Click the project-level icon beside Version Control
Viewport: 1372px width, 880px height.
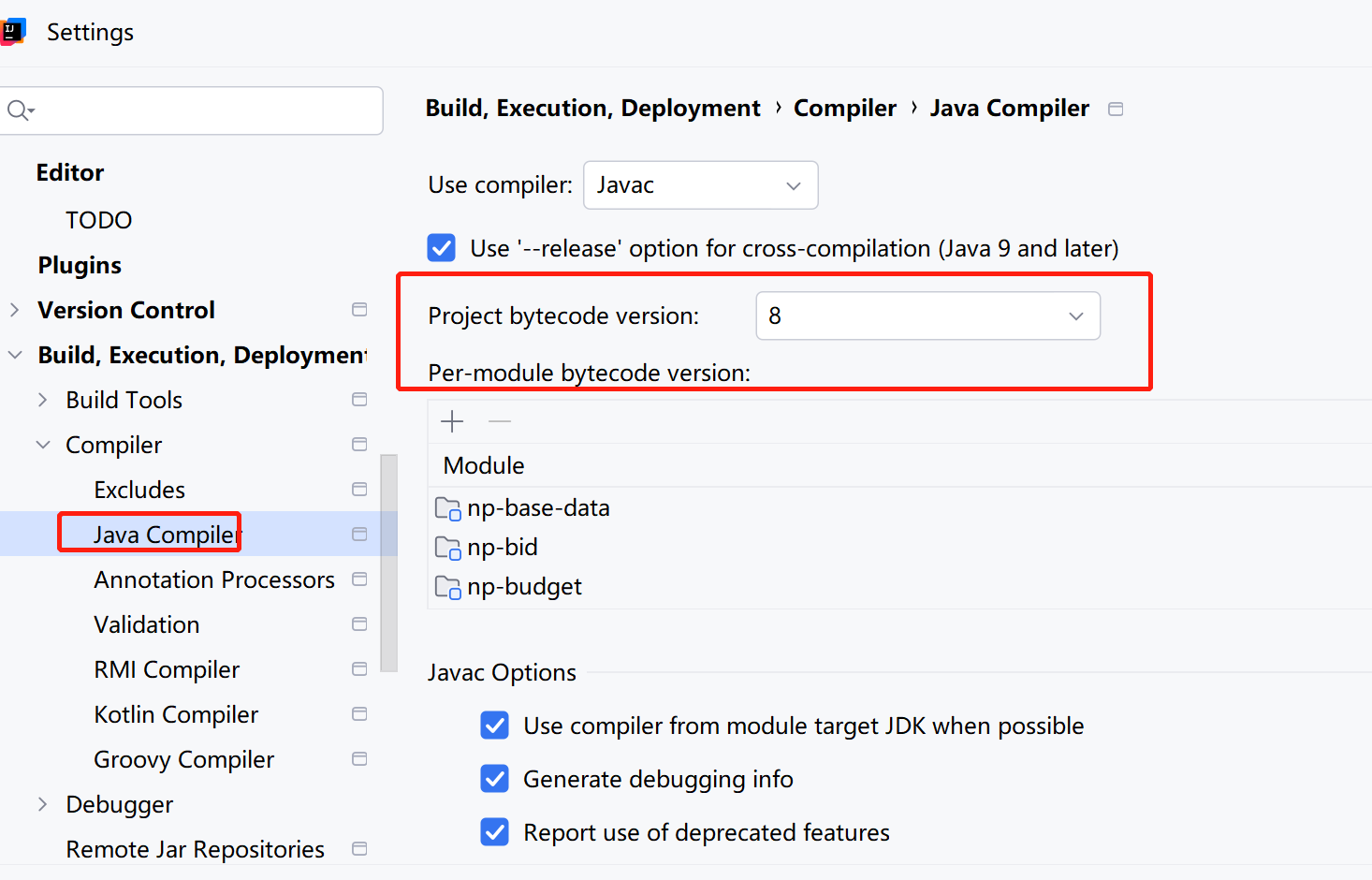point(359,310)
